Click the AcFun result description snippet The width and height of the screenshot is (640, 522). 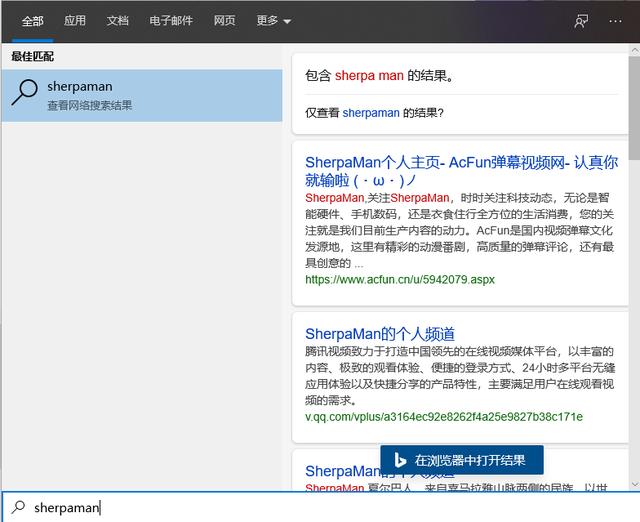[460, 231]
